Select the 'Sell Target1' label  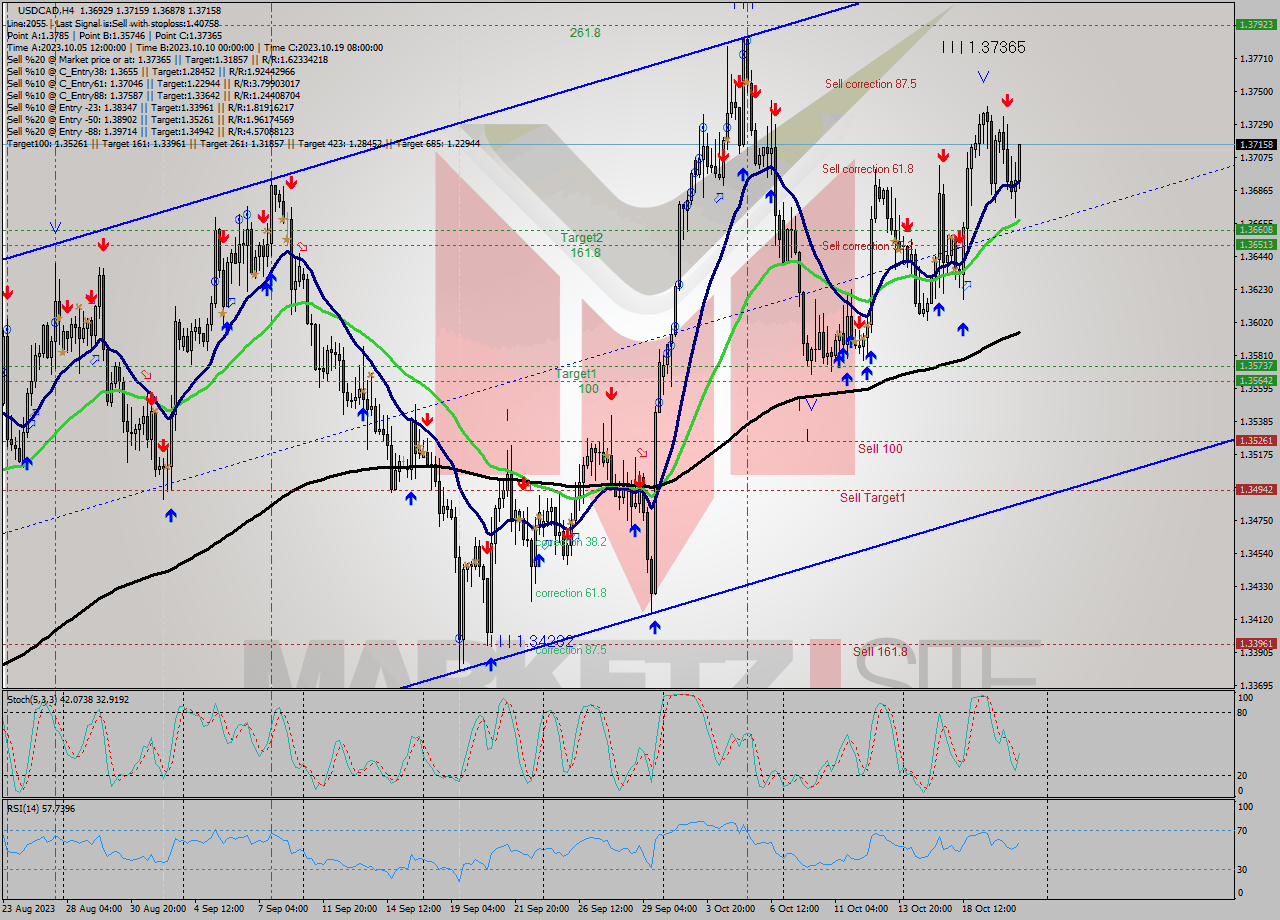pos(872,497)
